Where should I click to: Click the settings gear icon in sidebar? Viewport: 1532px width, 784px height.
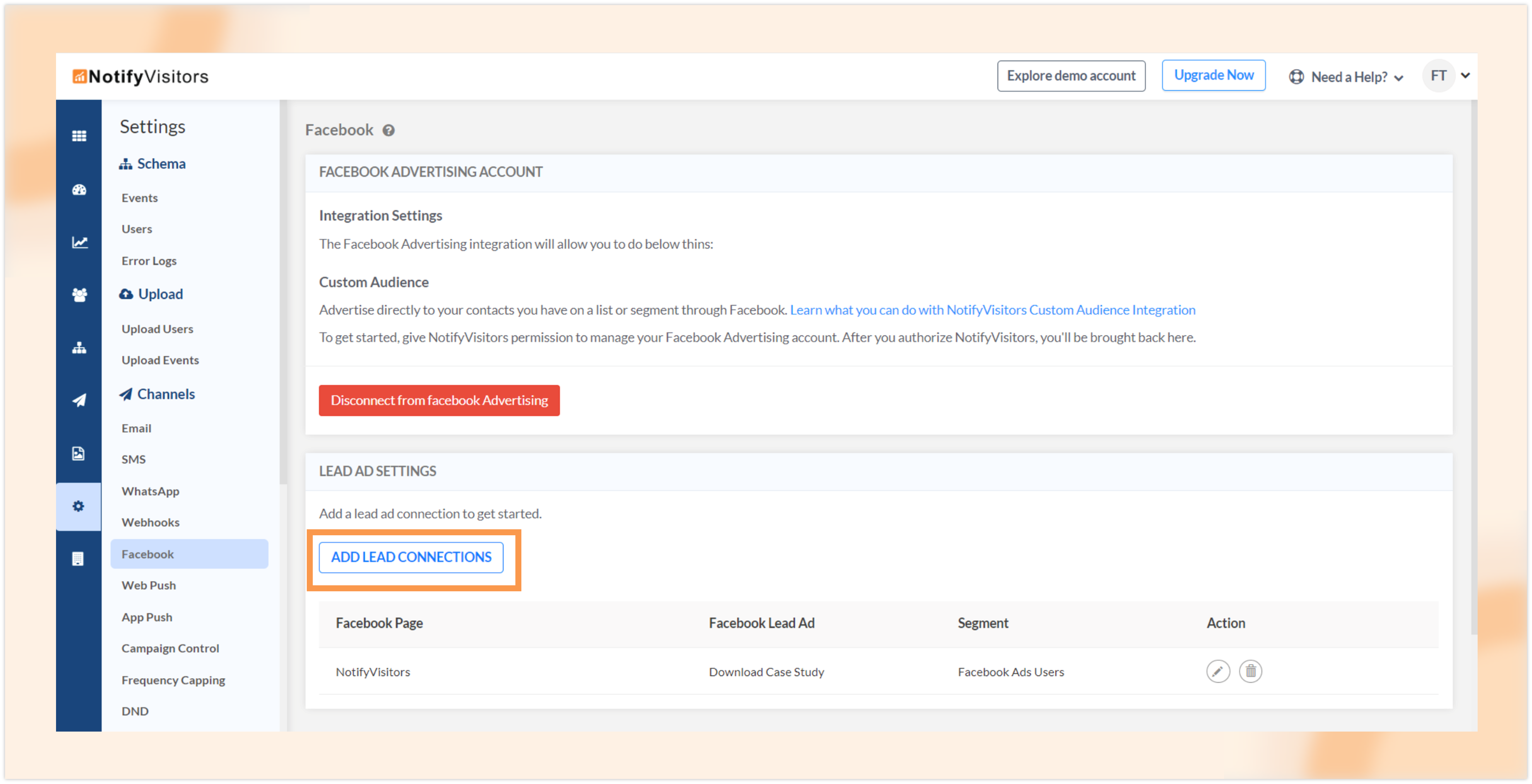tap(79, 506)
